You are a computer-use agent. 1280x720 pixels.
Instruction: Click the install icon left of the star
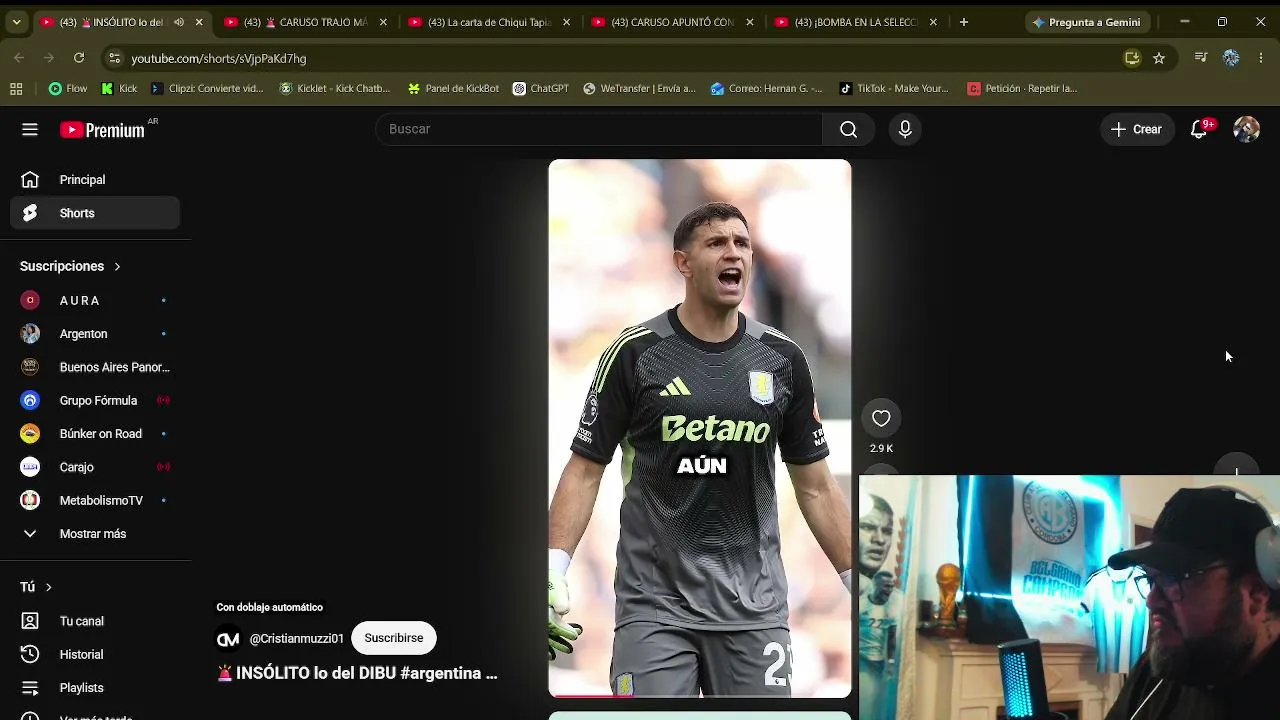pyautogui.click(x=1132, y=58)
